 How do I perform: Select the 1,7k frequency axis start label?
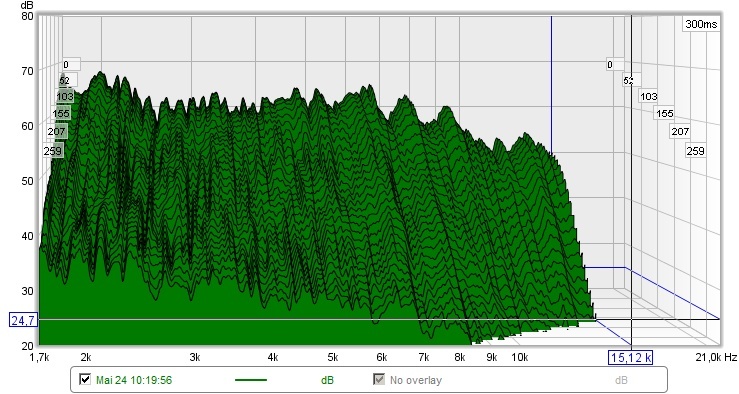pos(39,357)
